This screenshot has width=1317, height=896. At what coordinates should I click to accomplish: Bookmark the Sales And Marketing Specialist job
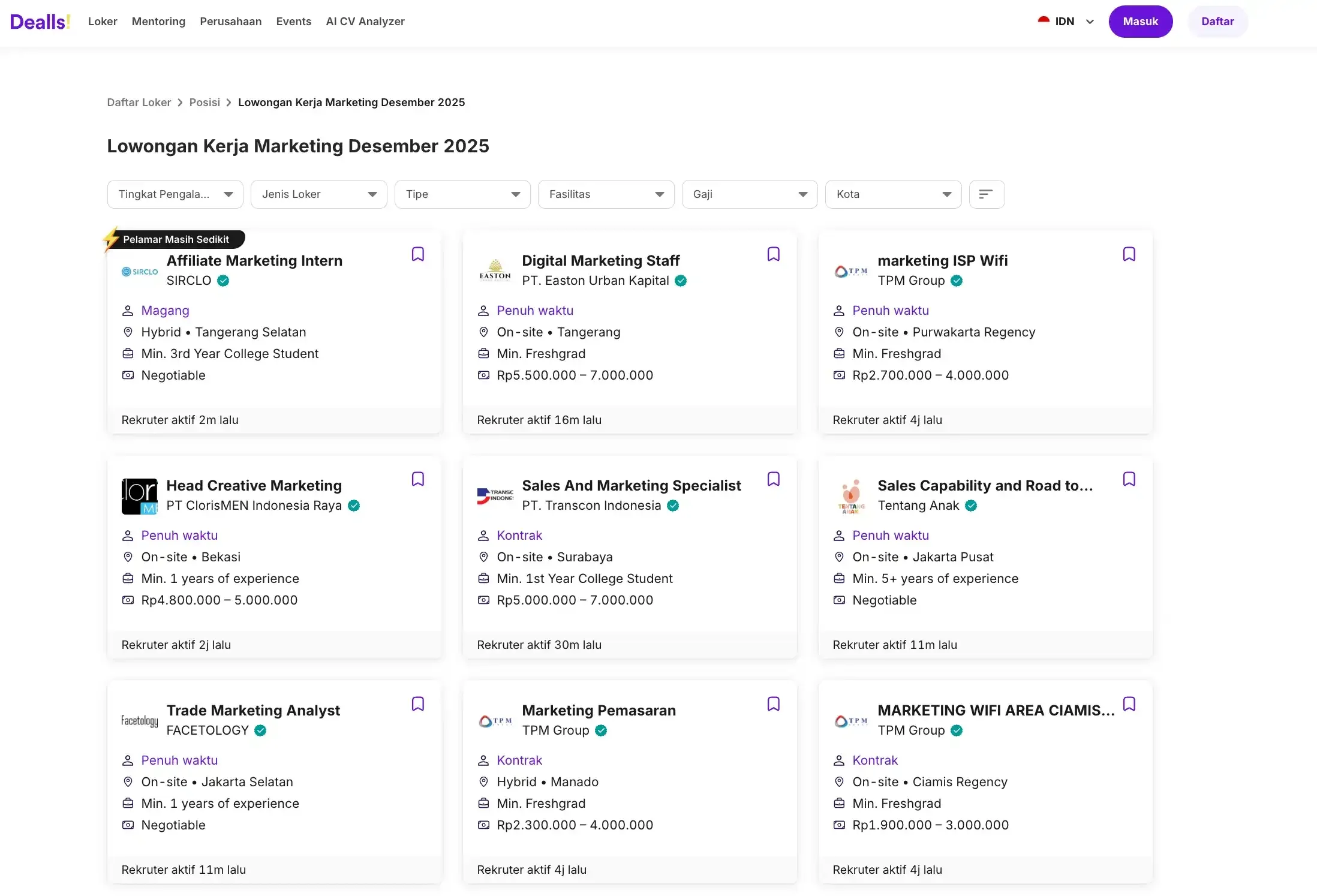pos(773,479)
